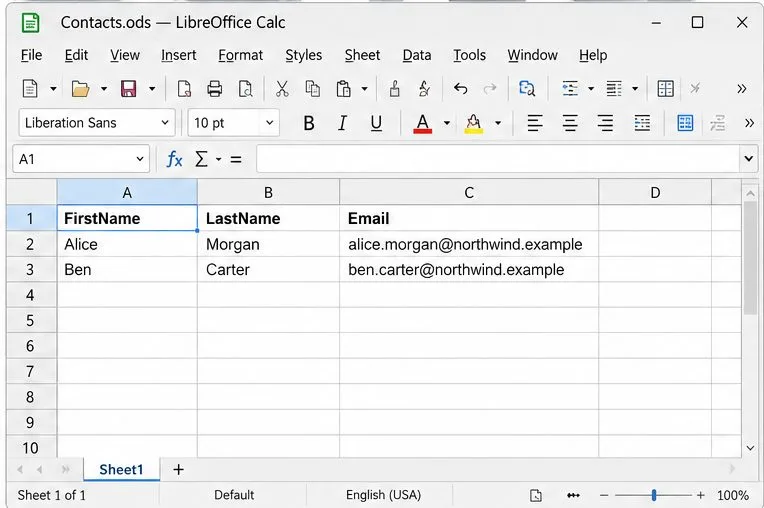Expand the Sort rows dropdown arrow
The width and height of the screenshot is (764, 508).
click(591, 89)
